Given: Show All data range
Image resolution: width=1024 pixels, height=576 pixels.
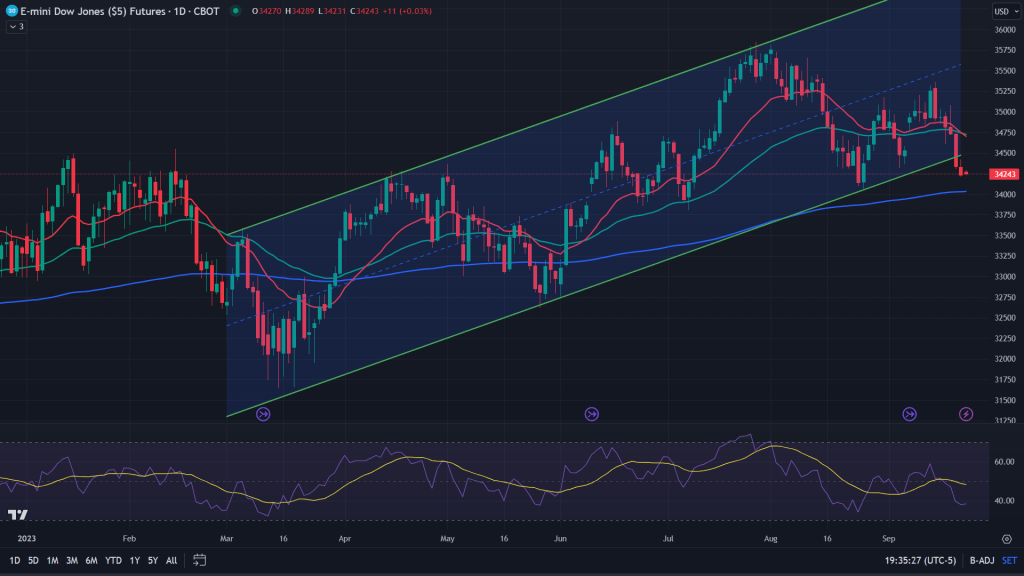Looking at the screenshot, I should click(x=171, y=560).
